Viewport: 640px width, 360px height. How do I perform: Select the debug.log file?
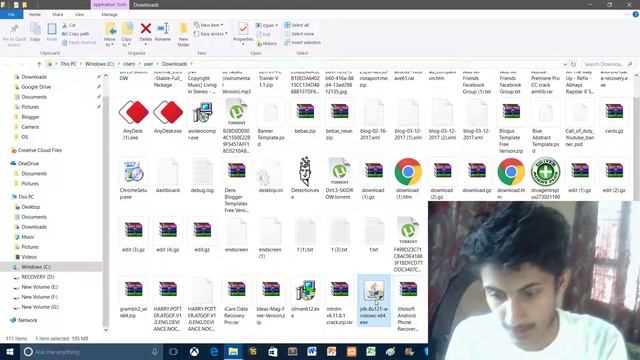pyautogui.click(x=202, y=172)
